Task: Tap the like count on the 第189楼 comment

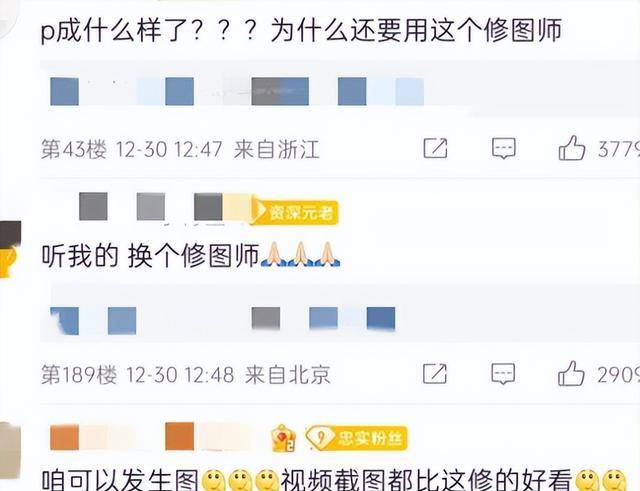Action: pyautogui.click(x=619, y=374)
